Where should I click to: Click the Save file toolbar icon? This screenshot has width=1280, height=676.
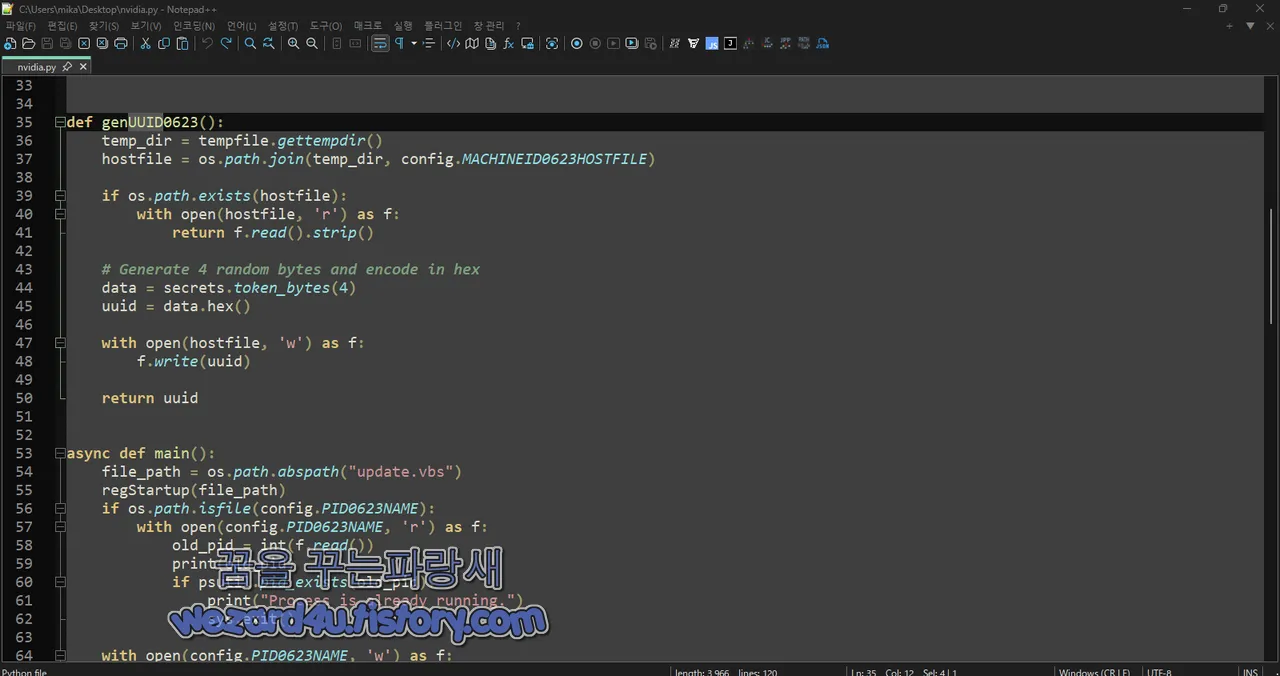point(47,44)
